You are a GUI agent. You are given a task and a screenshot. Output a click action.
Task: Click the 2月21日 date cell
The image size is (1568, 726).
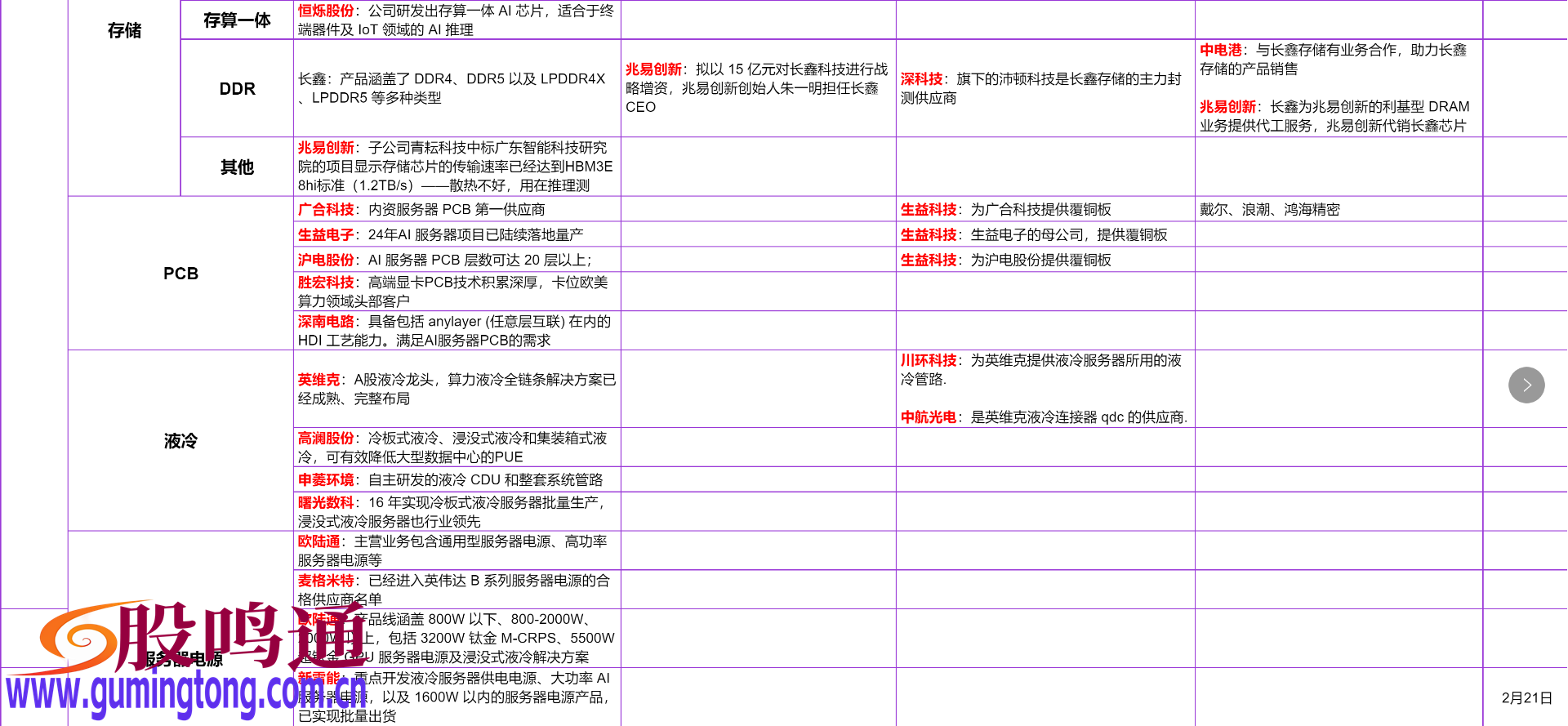pyautogui.click(x=1526, y=697)
